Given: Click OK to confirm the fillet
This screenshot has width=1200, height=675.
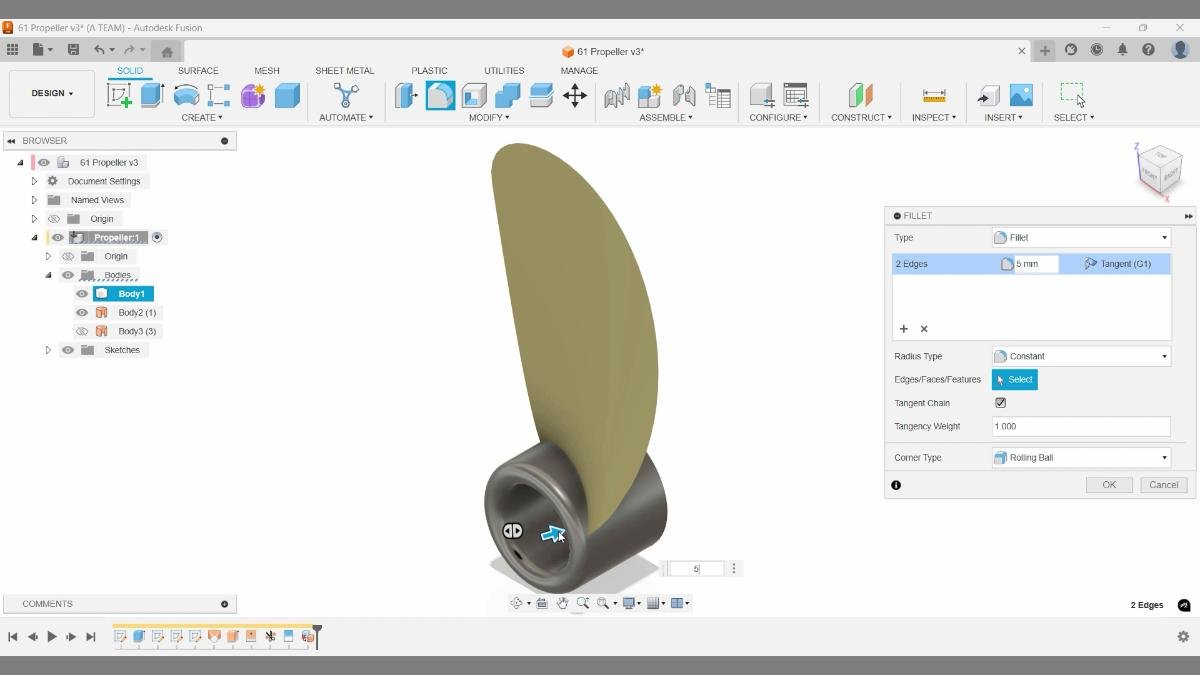Looking at the screenshot, I should click(1108, 484).
